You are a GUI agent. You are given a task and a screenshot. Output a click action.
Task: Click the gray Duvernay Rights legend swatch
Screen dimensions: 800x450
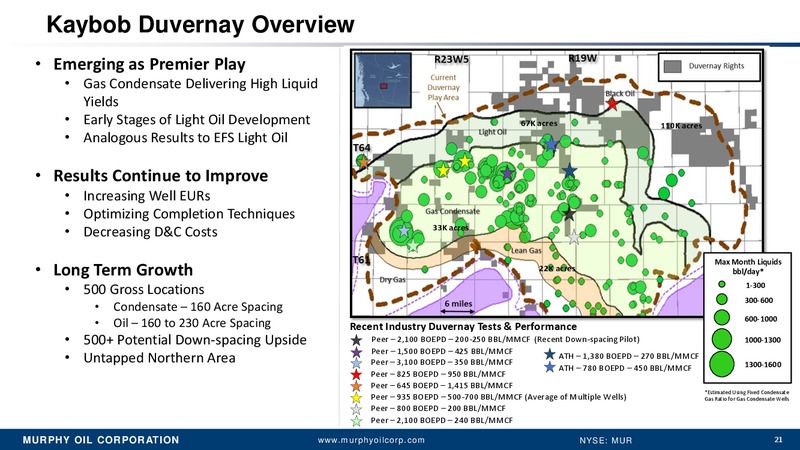tap(673, 66)
